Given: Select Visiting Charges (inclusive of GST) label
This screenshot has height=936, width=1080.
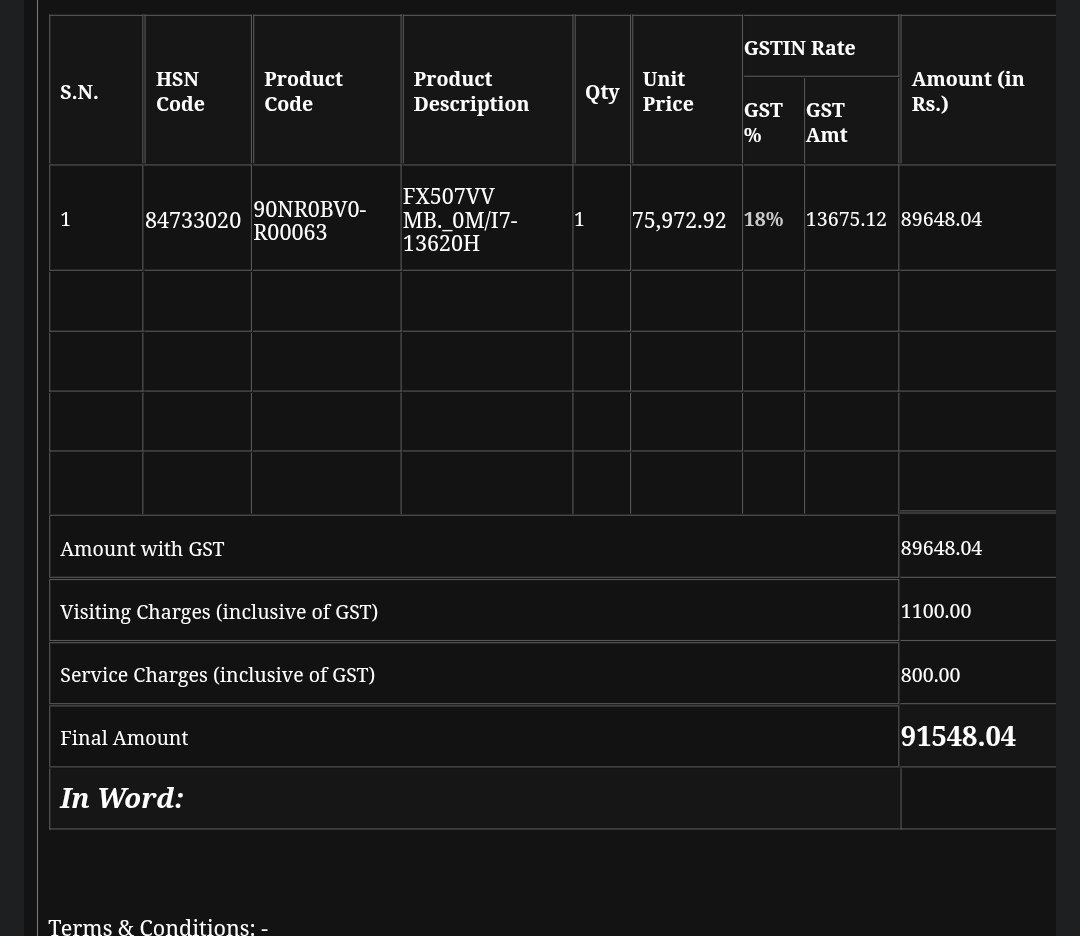Looking at the screenshot, I should 219,612.
